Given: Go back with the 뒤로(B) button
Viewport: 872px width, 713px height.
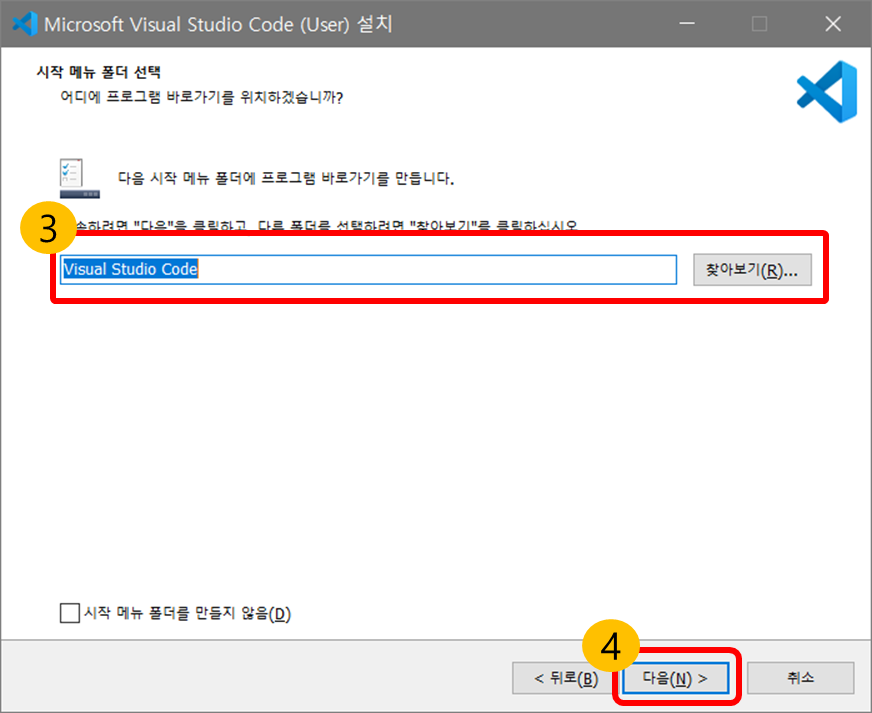Looking at the screenshot, I should click(564, 678).
